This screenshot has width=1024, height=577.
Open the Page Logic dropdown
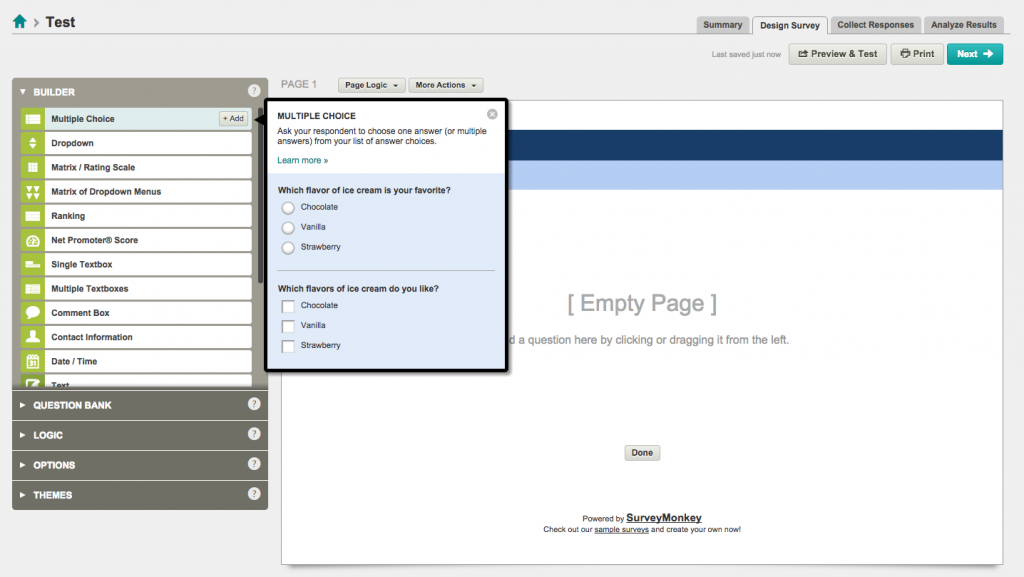[x=371, y=85]
